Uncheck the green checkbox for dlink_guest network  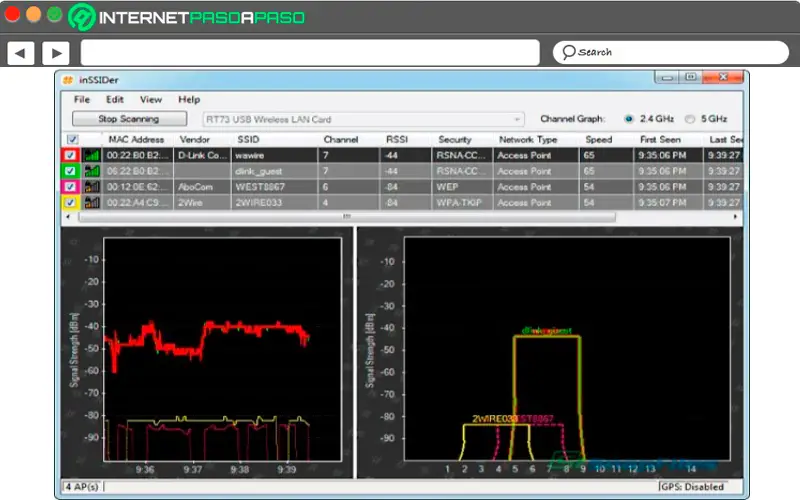tap(70, 171)
